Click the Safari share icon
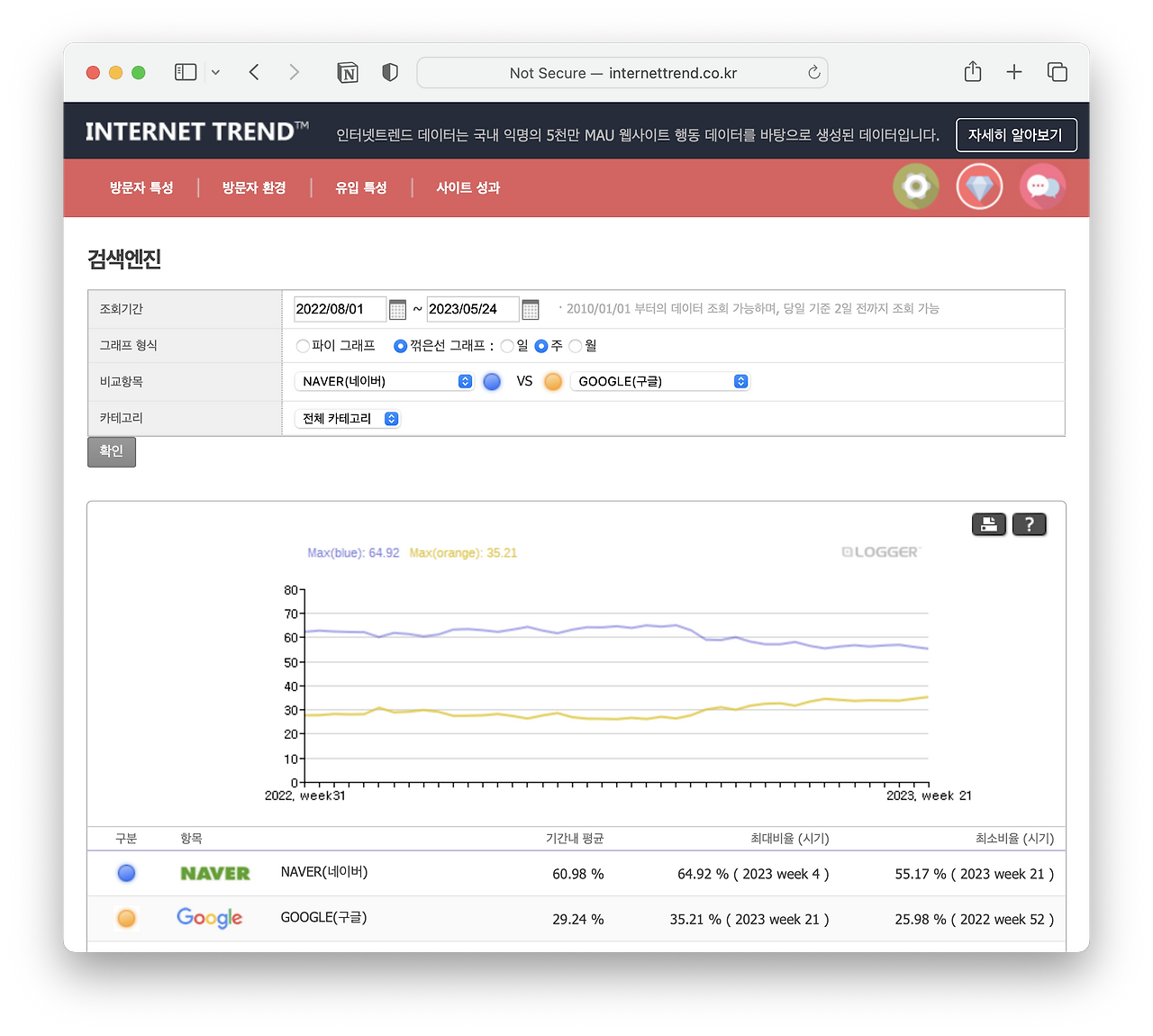Screen dimensions: 1153x1036 pyautogui.click(x=973, y=72)
